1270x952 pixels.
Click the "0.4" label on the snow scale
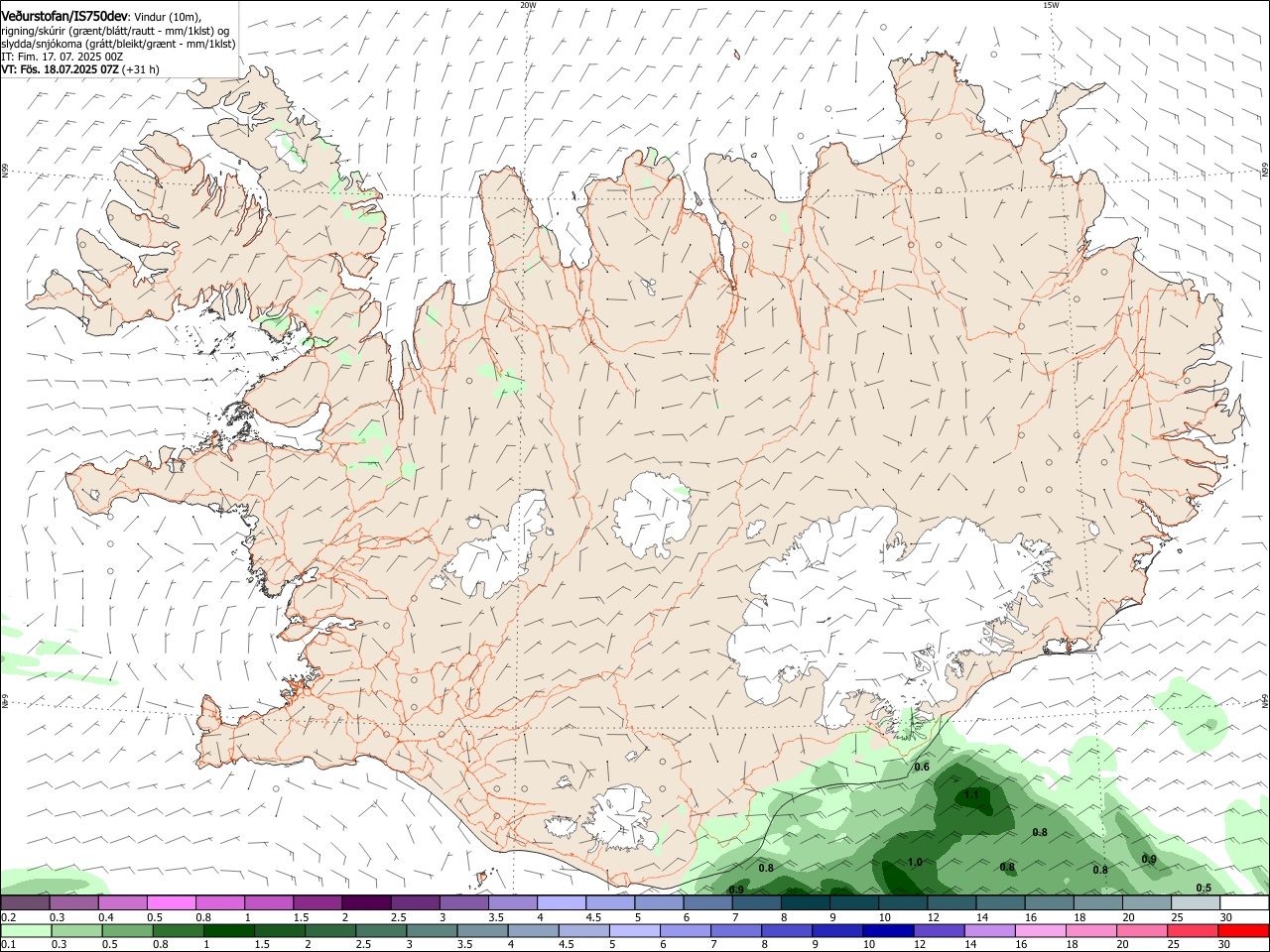click(106, 917)
